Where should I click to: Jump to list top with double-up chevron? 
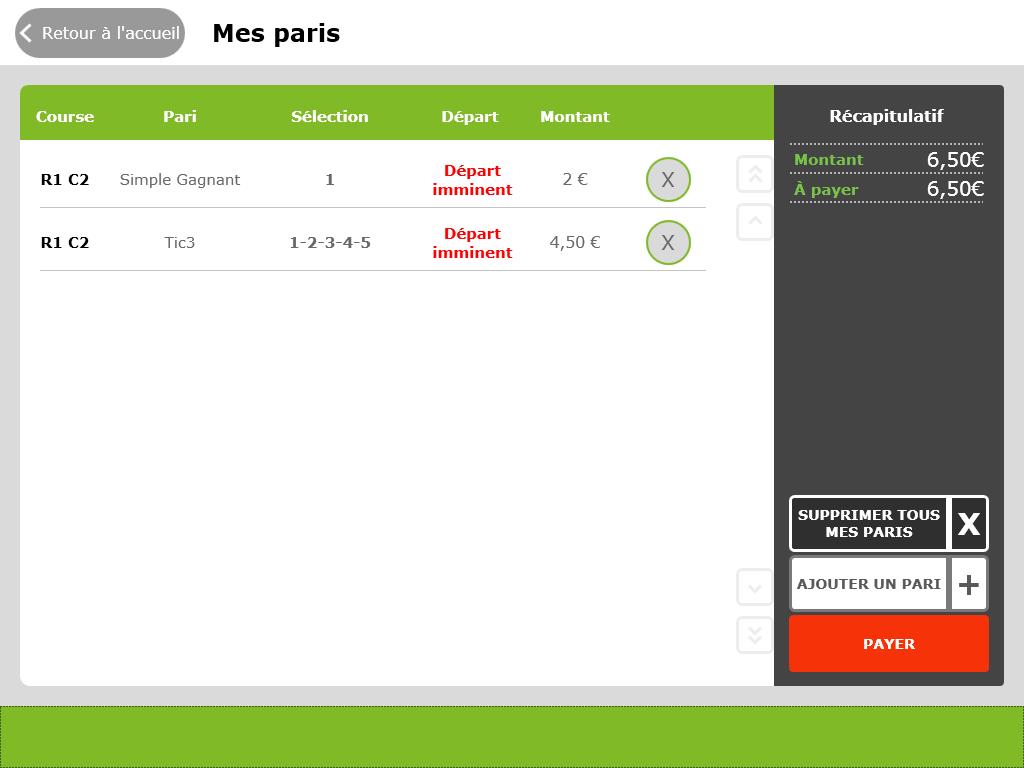pos(755,174)
